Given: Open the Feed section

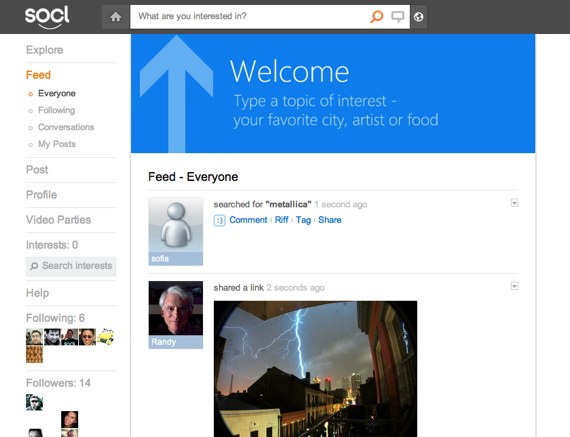Looking at the screenshot, I should (x=38, y=75).
